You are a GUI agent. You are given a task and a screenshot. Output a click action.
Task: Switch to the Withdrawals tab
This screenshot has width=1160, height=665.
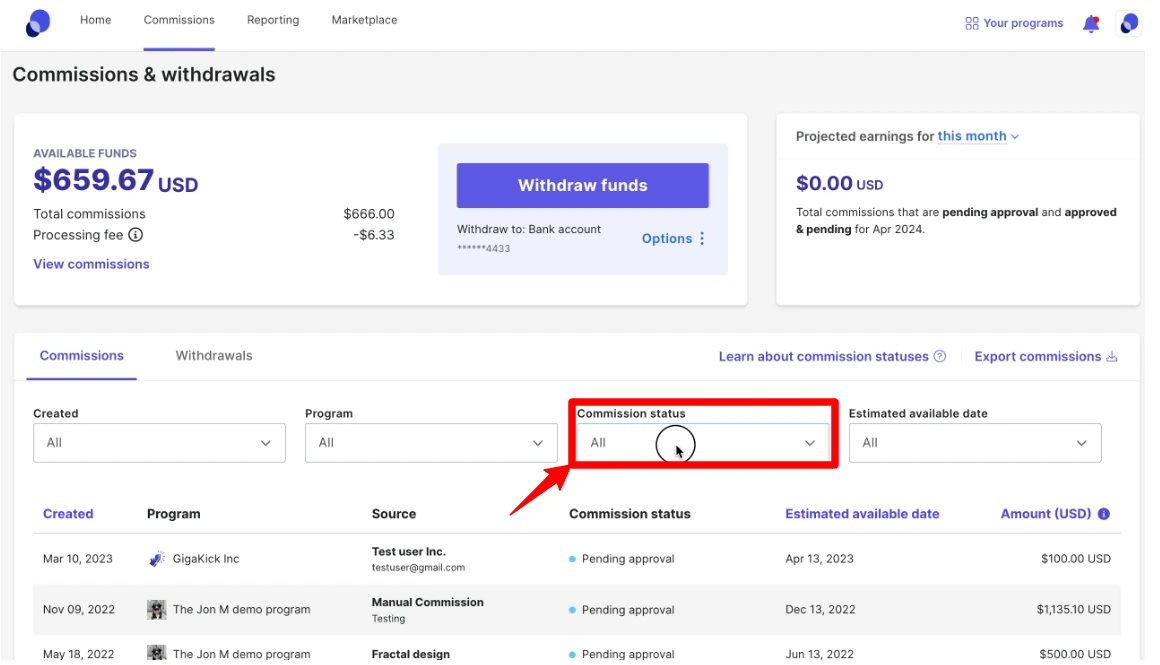214,356
